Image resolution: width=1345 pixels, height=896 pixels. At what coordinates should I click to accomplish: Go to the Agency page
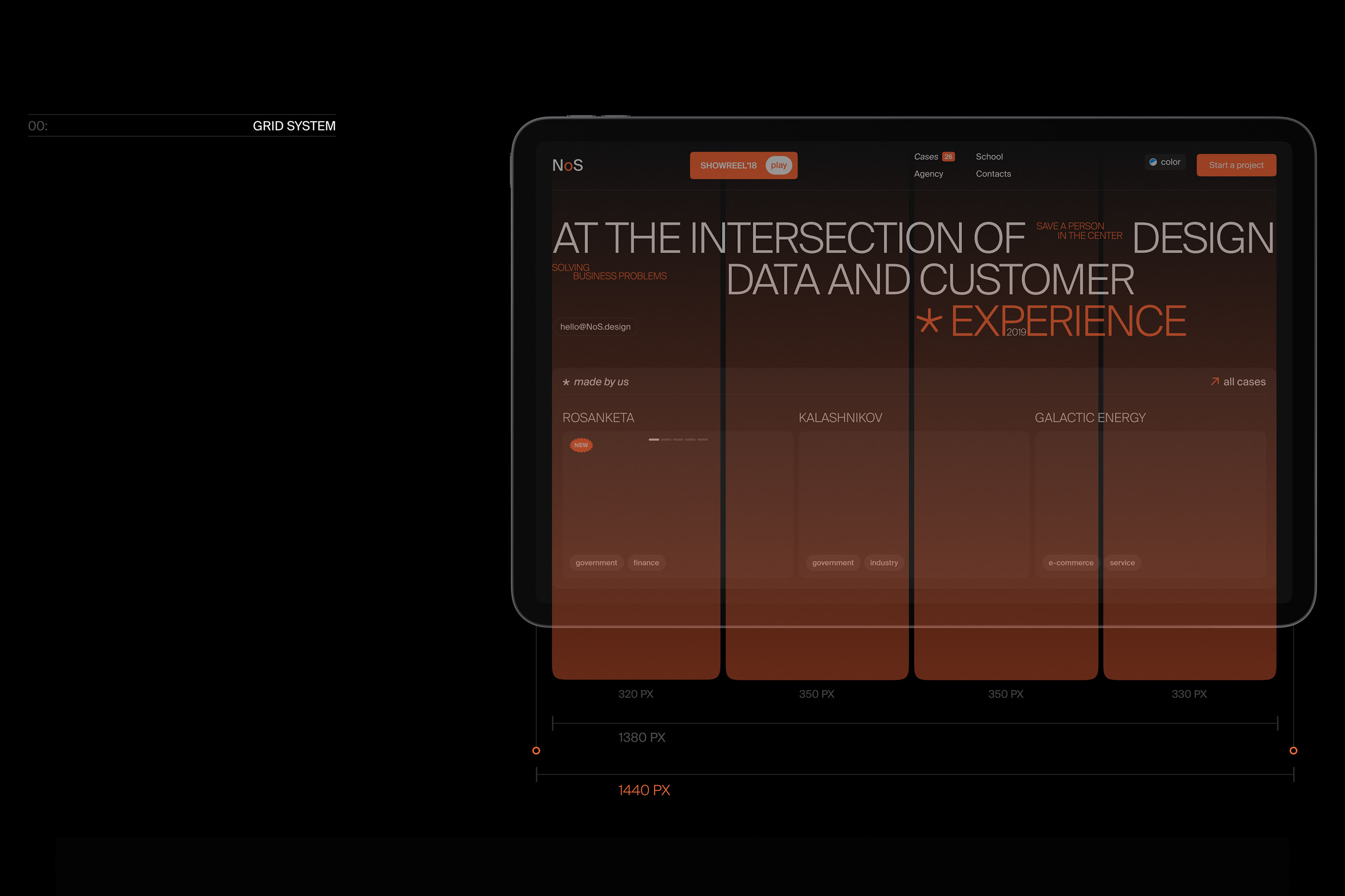tap(928, 174)
